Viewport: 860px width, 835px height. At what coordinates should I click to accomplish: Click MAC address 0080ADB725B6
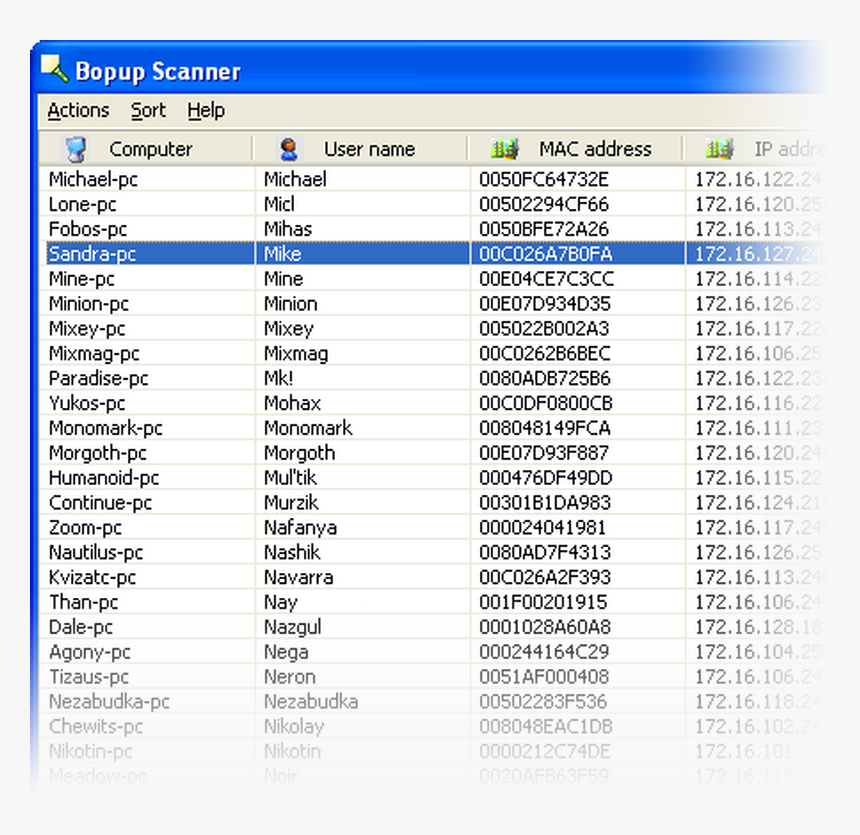545,379
